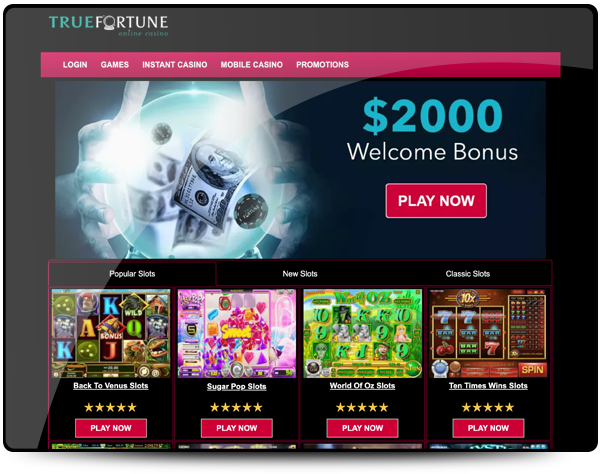Open Ten Times Wins Slots thumbnail
600x474 pixels.
(x=488, y=334)
